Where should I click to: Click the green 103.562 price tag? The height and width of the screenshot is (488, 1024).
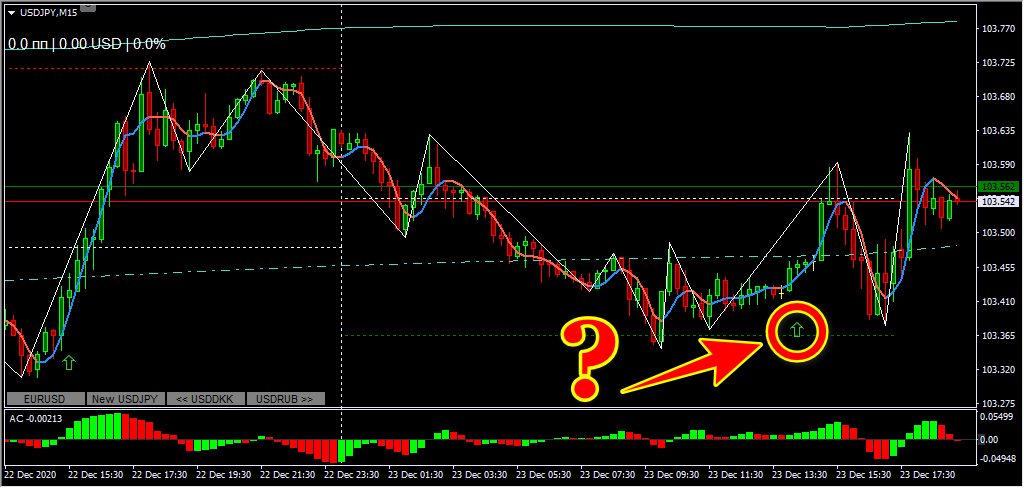click(x=997, y=186)
